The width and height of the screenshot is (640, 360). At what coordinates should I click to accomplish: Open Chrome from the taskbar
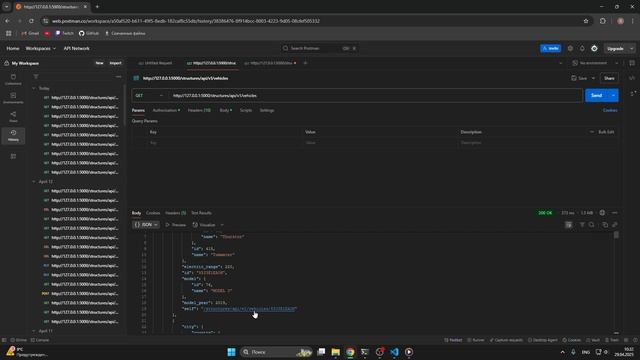coord(350,352)
